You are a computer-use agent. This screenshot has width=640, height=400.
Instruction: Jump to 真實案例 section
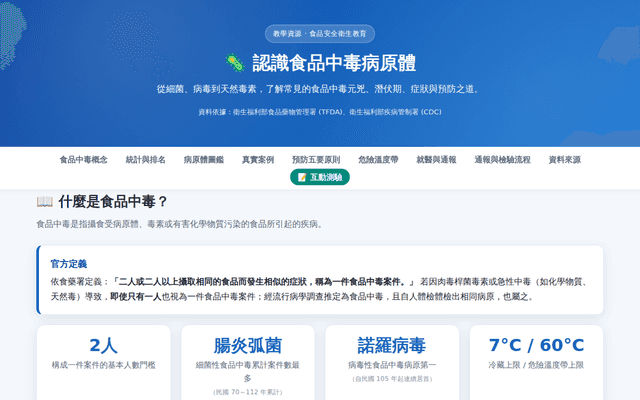coord(258,160)
